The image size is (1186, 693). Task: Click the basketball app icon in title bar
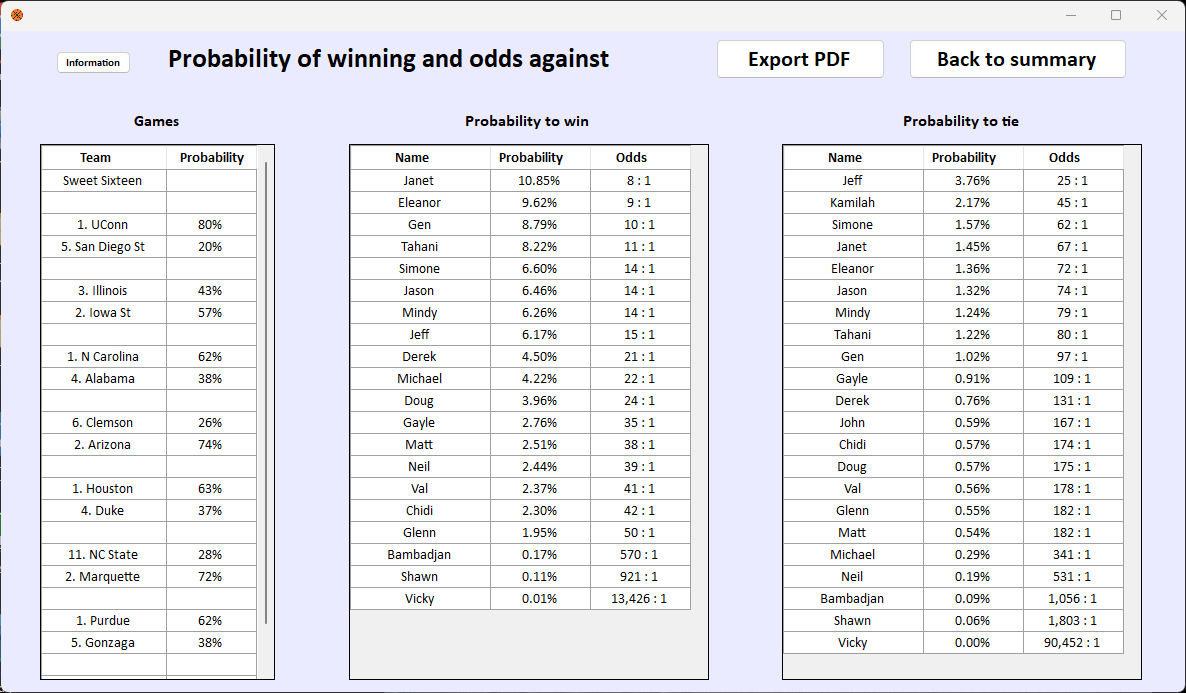pyautogui.click(x=17, y=14)
